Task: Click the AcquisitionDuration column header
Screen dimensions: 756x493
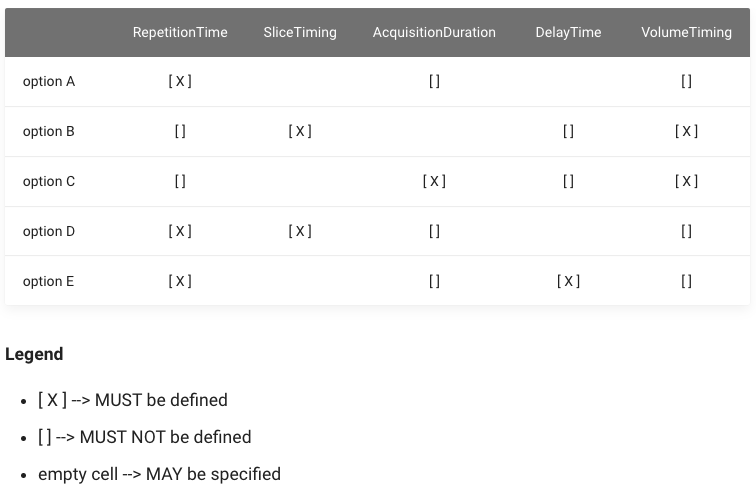Action: coord(434,32)
